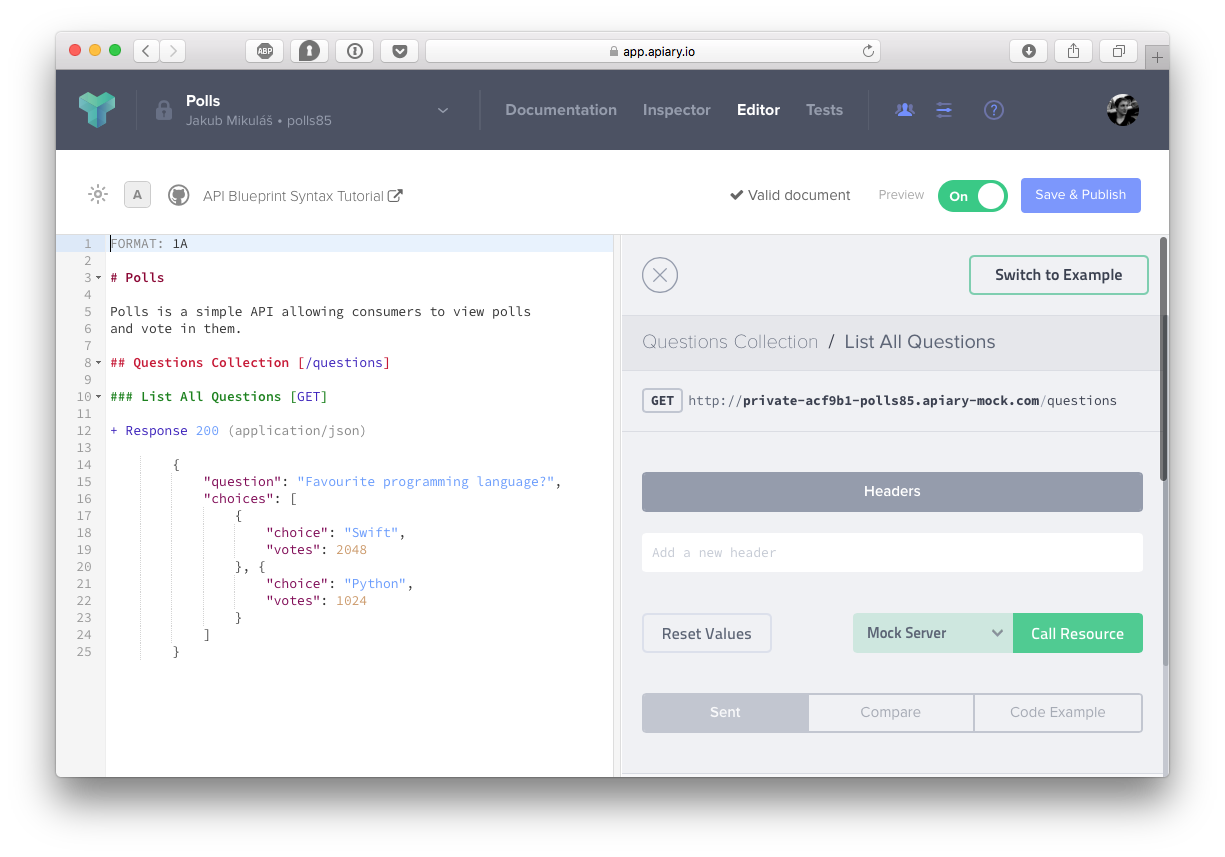Open the team members icon
The image size is (1225, 857).
point(905,110)
